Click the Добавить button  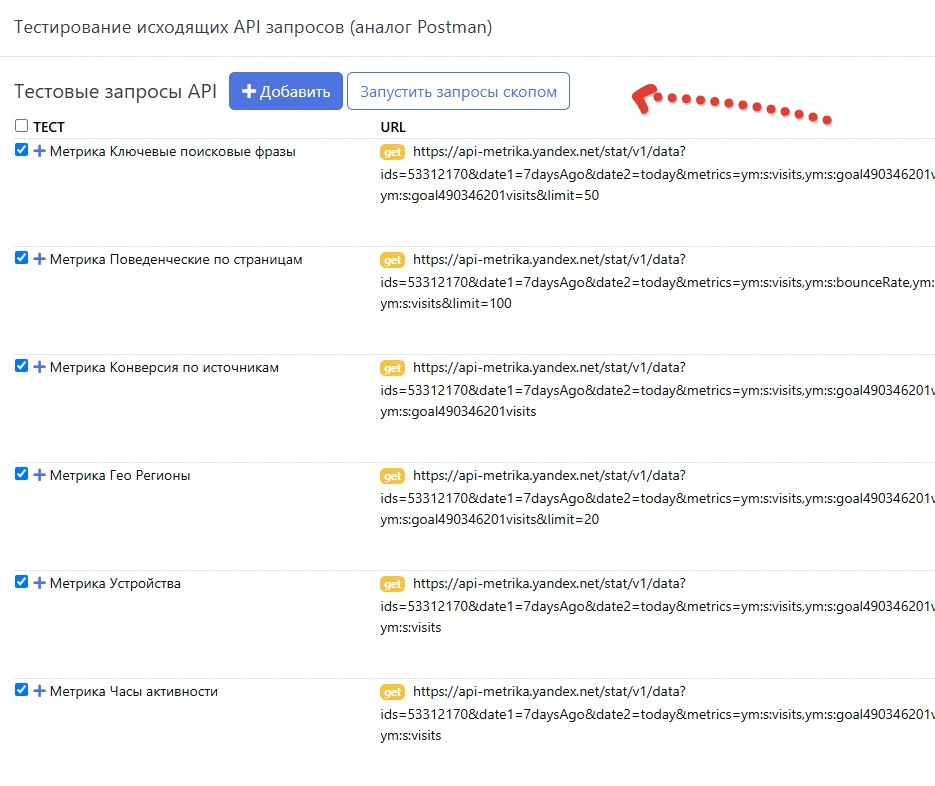(x=286, y=91)
